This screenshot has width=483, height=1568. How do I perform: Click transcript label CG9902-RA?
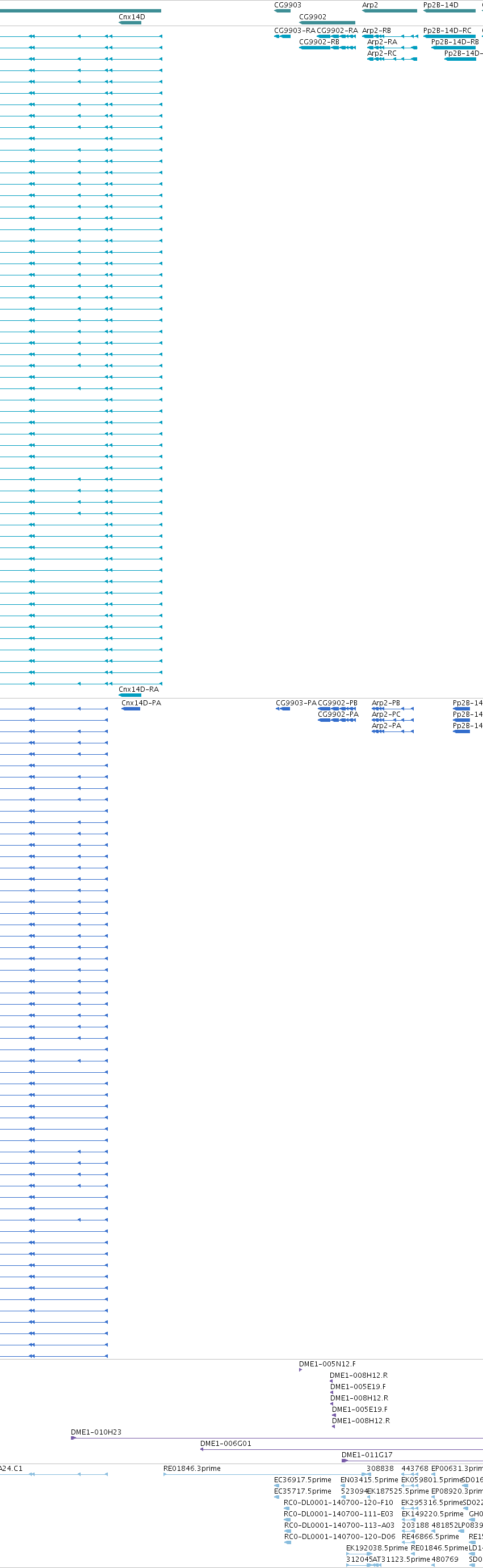pyautogui.click(x=337, y=31)
